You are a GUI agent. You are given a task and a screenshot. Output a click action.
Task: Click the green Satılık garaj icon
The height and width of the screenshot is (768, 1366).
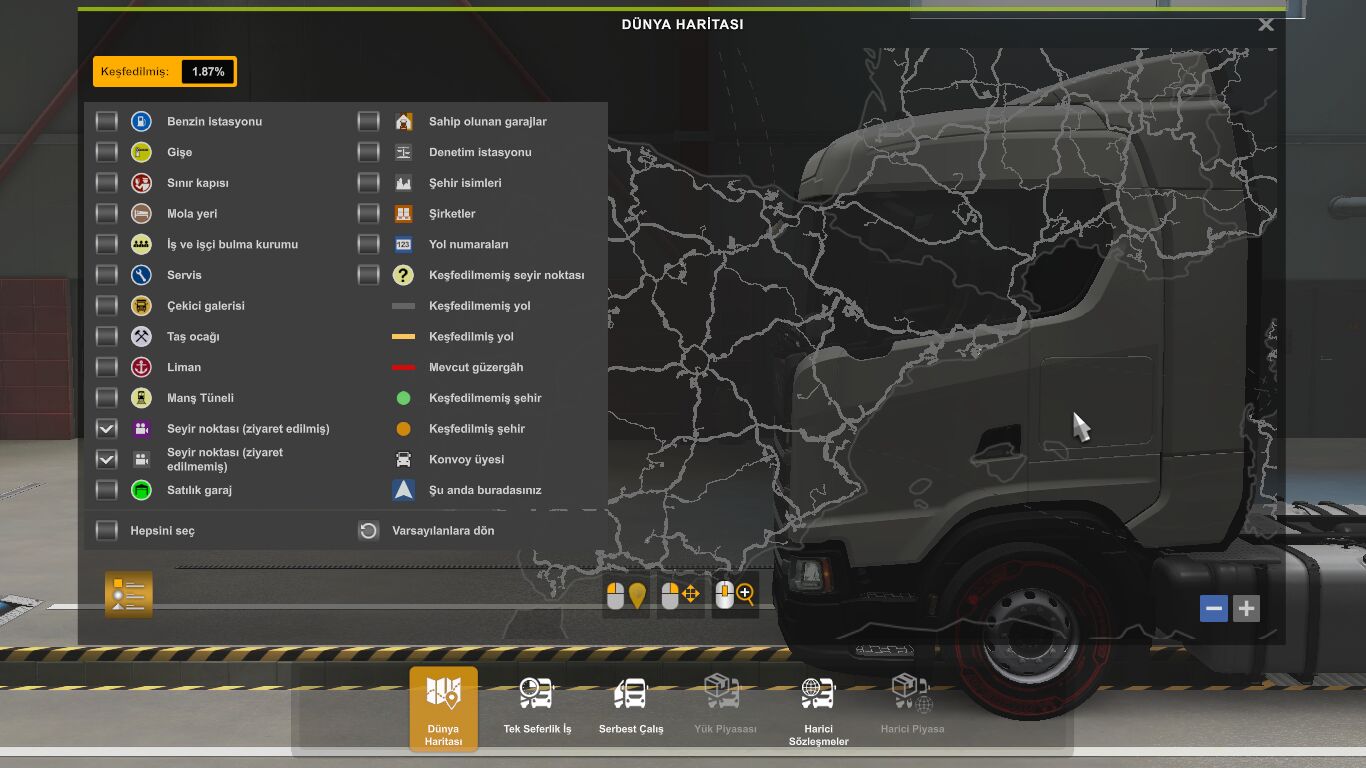141,490
